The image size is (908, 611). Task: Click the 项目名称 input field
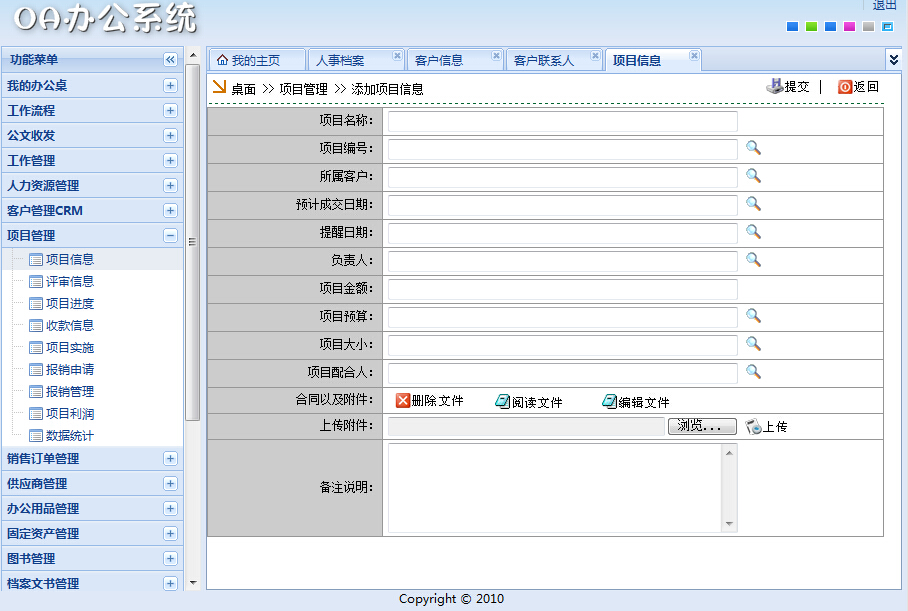click(562, 121)
